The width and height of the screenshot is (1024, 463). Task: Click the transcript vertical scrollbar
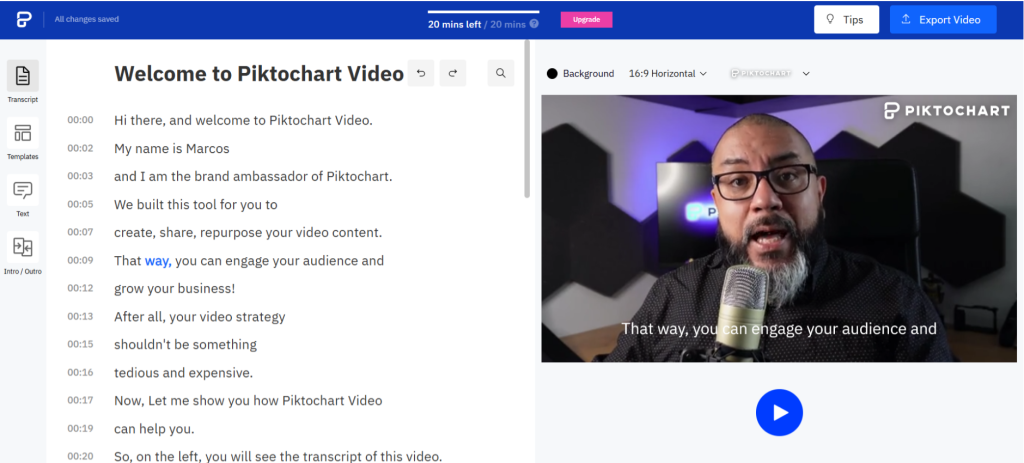pos(527,118)
